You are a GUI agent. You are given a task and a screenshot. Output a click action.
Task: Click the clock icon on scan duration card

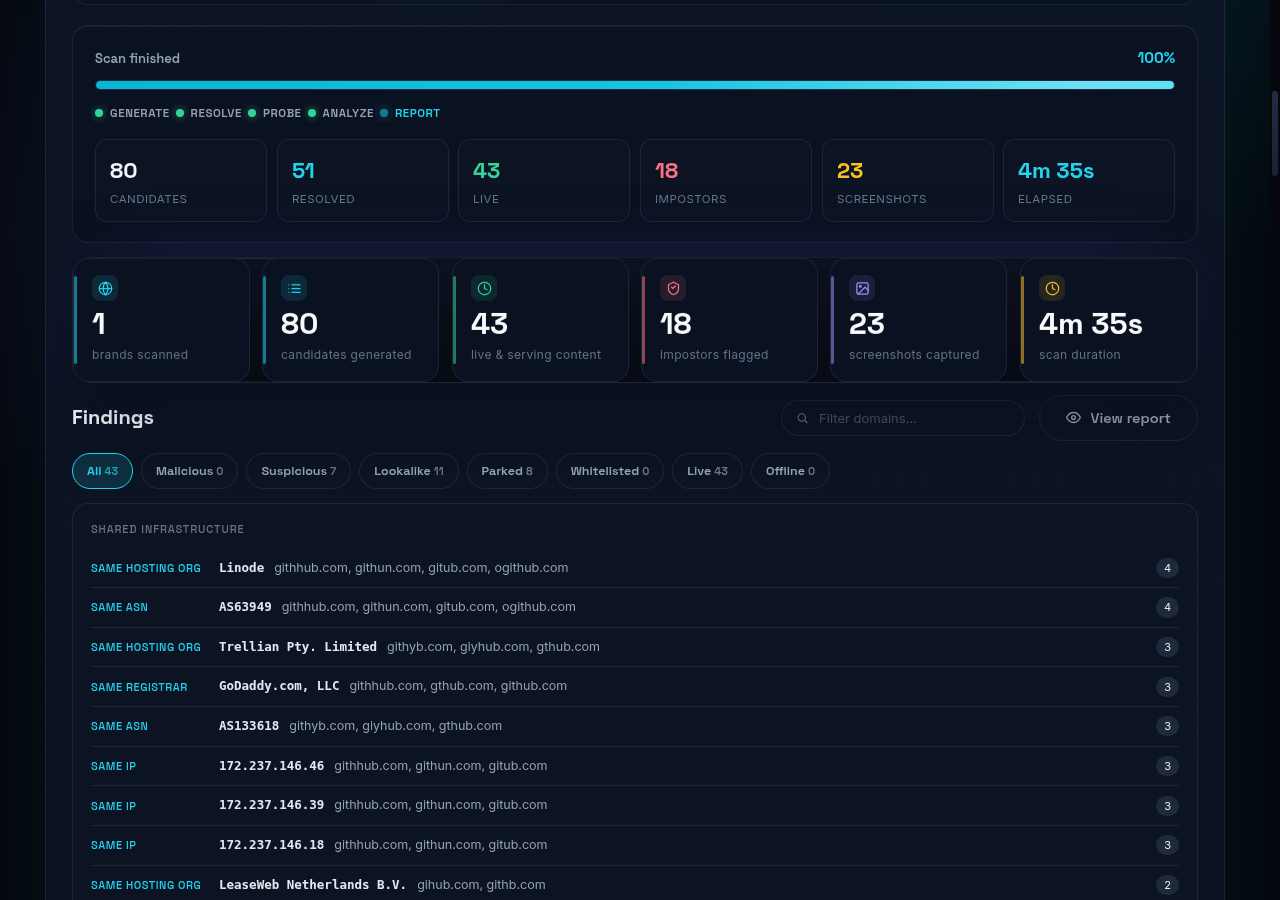pyautogui.click(x=1052, y=288)
